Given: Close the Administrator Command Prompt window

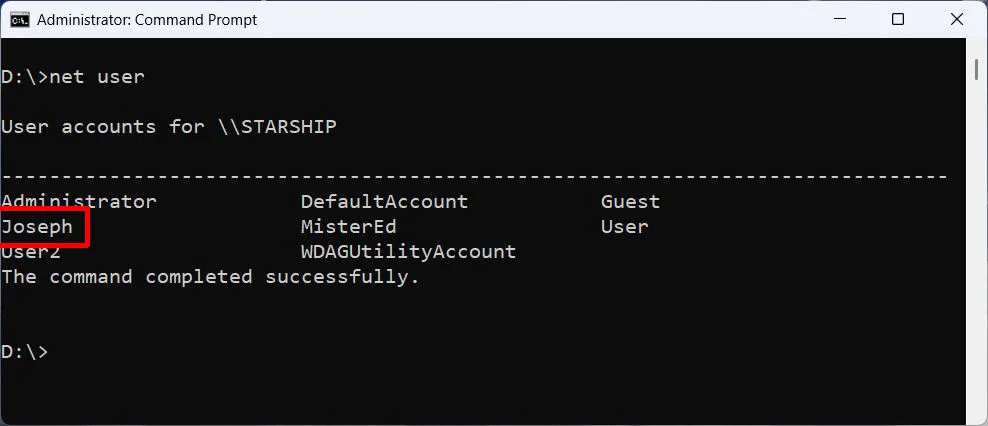Looking at the screenshot, I should [x=956, y=20].
